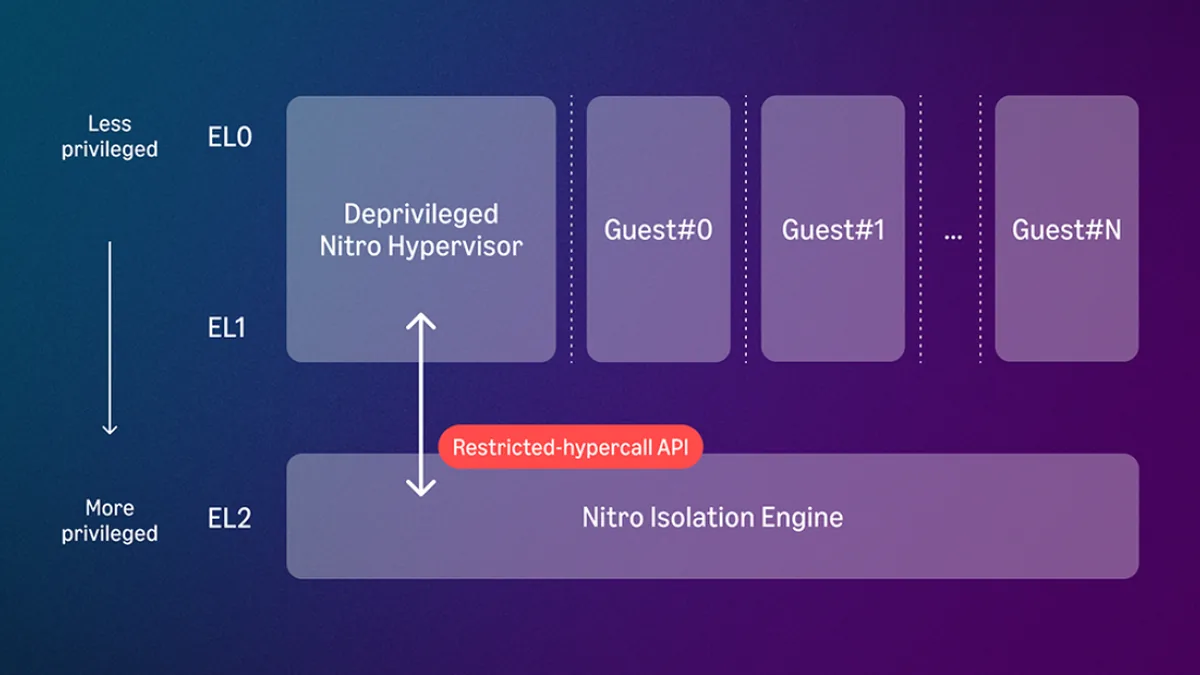Click the 'More privileged' text
Image resolution: width=1200 pixels, height=675 pixels.
click(110, 520)
